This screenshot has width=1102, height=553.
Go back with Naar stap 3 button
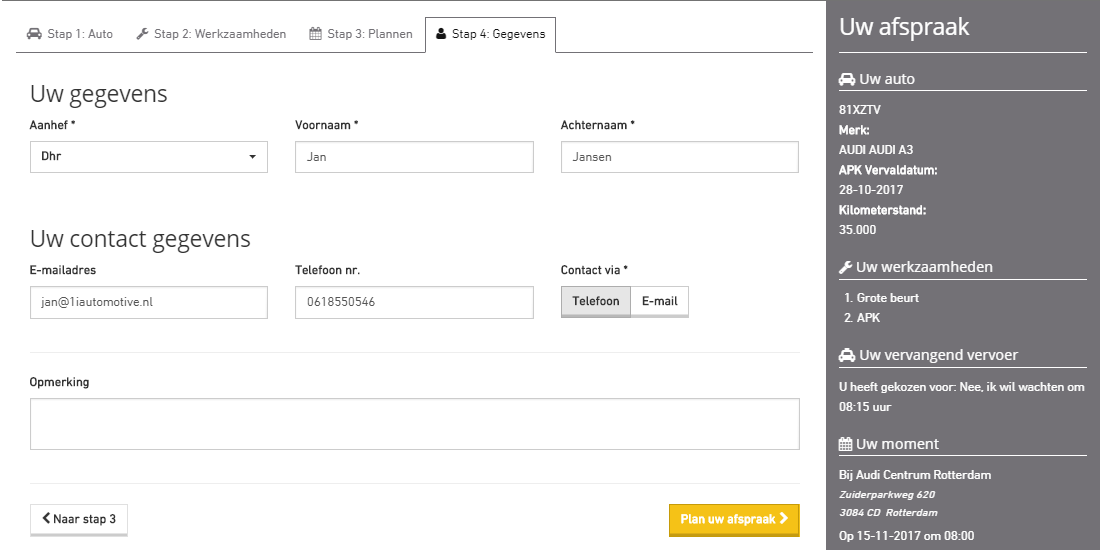tap(79, 520)
